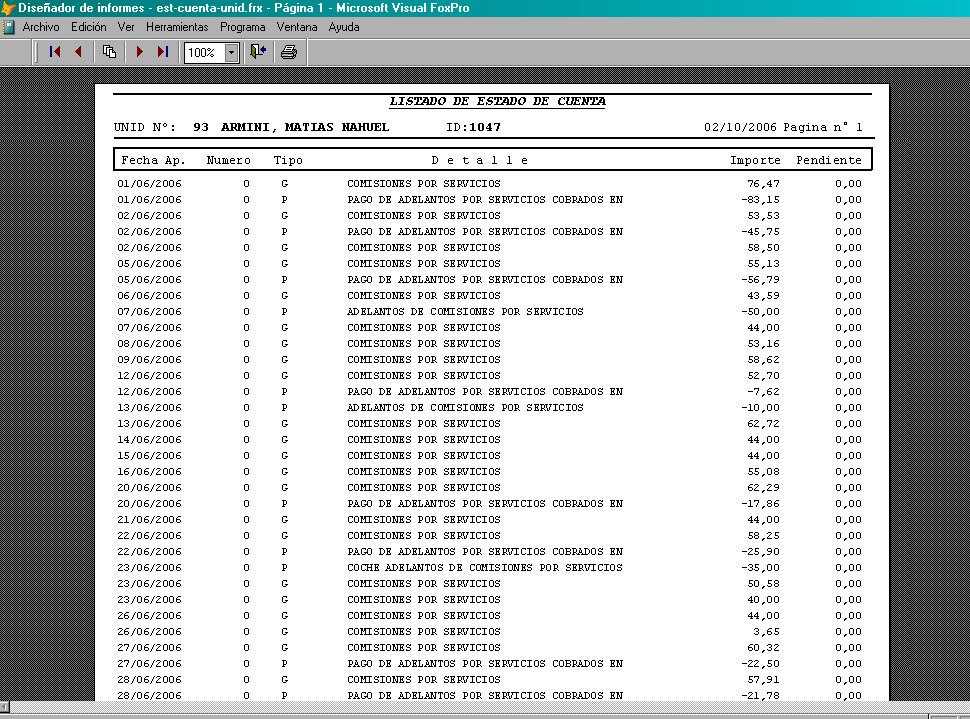Viewport: 970px width, 719px height.
Task: Click the importe value 60,32
Action: pyautogui.click(x=763, y=648)
